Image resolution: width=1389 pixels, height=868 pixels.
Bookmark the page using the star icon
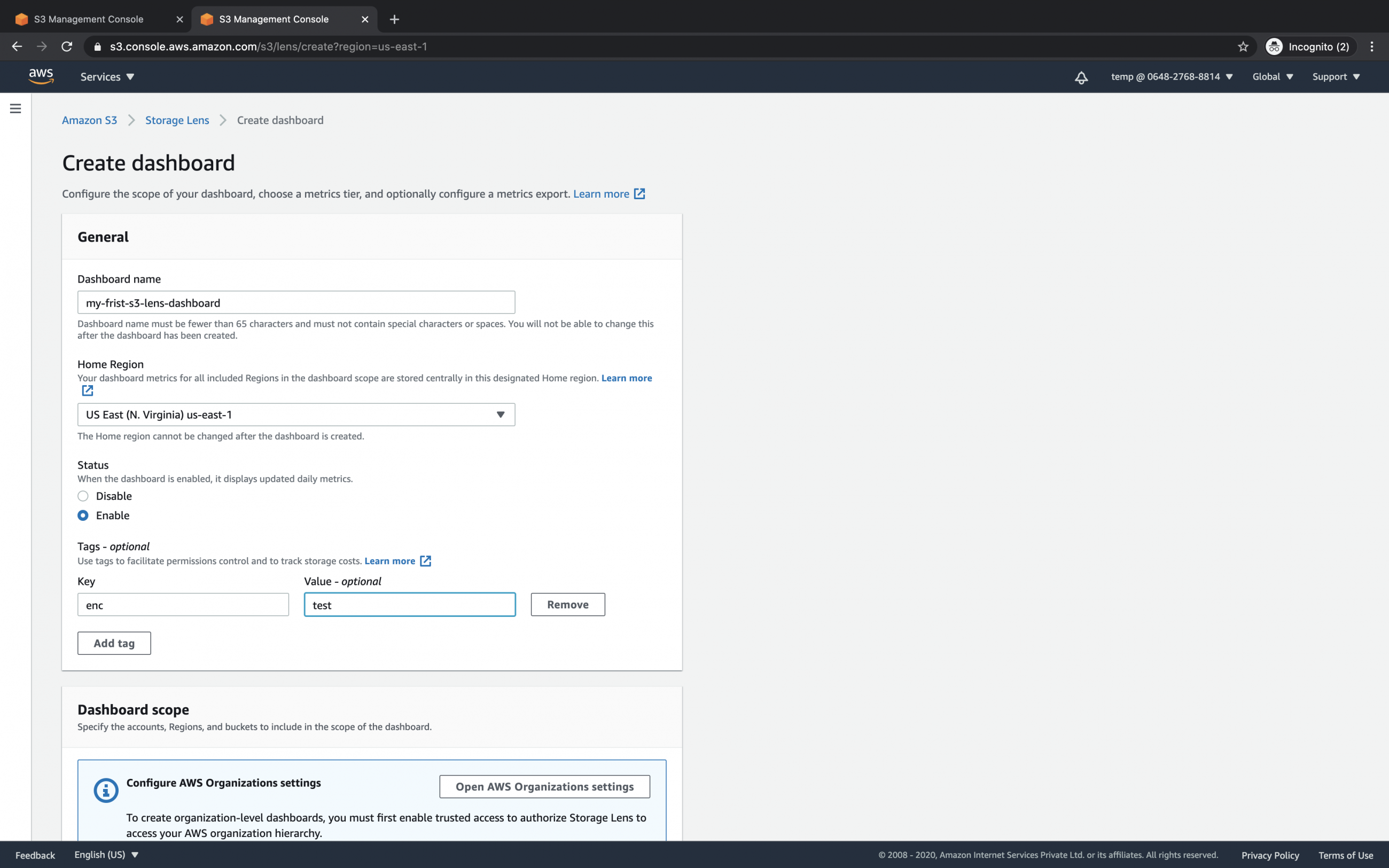tap(1242, 46)
